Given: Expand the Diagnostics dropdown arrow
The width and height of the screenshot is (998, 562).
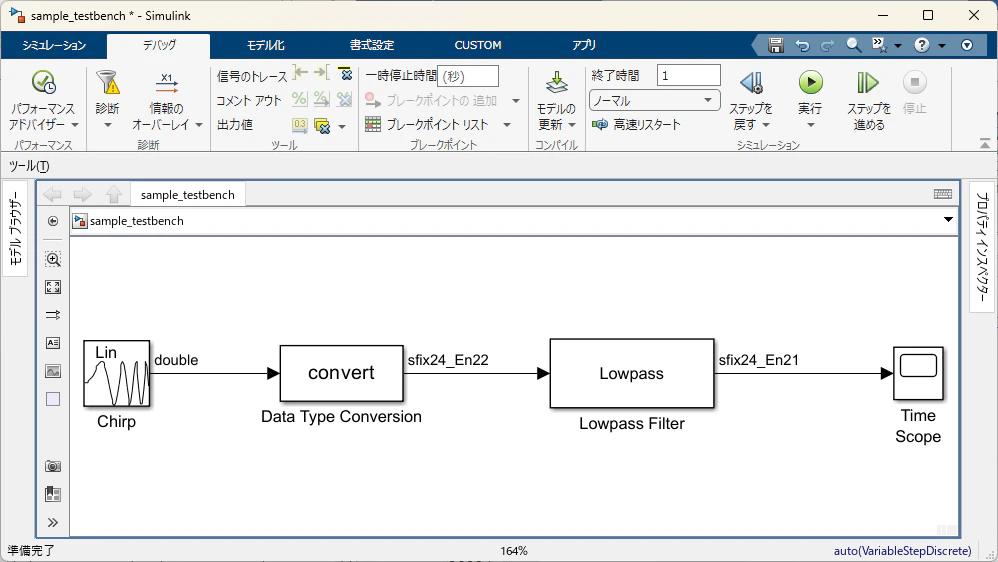Looking at the screenshot, I should [x=107, y=125].
